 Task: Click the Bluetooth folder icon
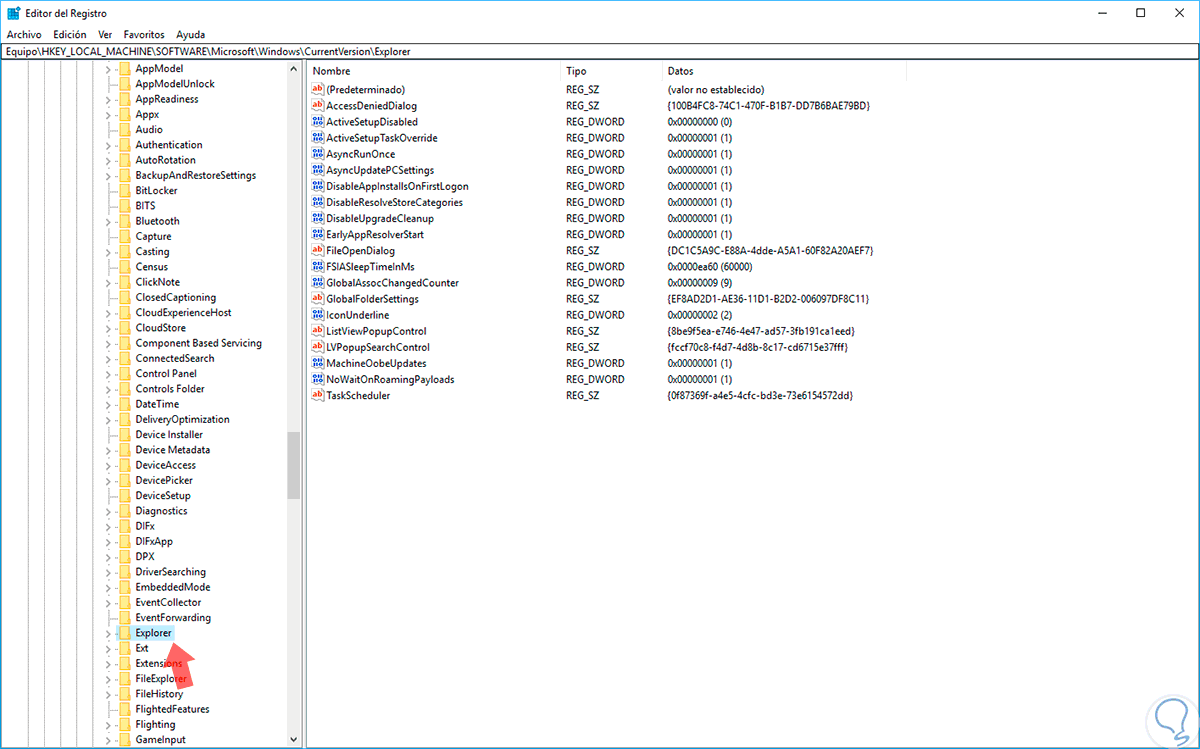click(124, 221)
